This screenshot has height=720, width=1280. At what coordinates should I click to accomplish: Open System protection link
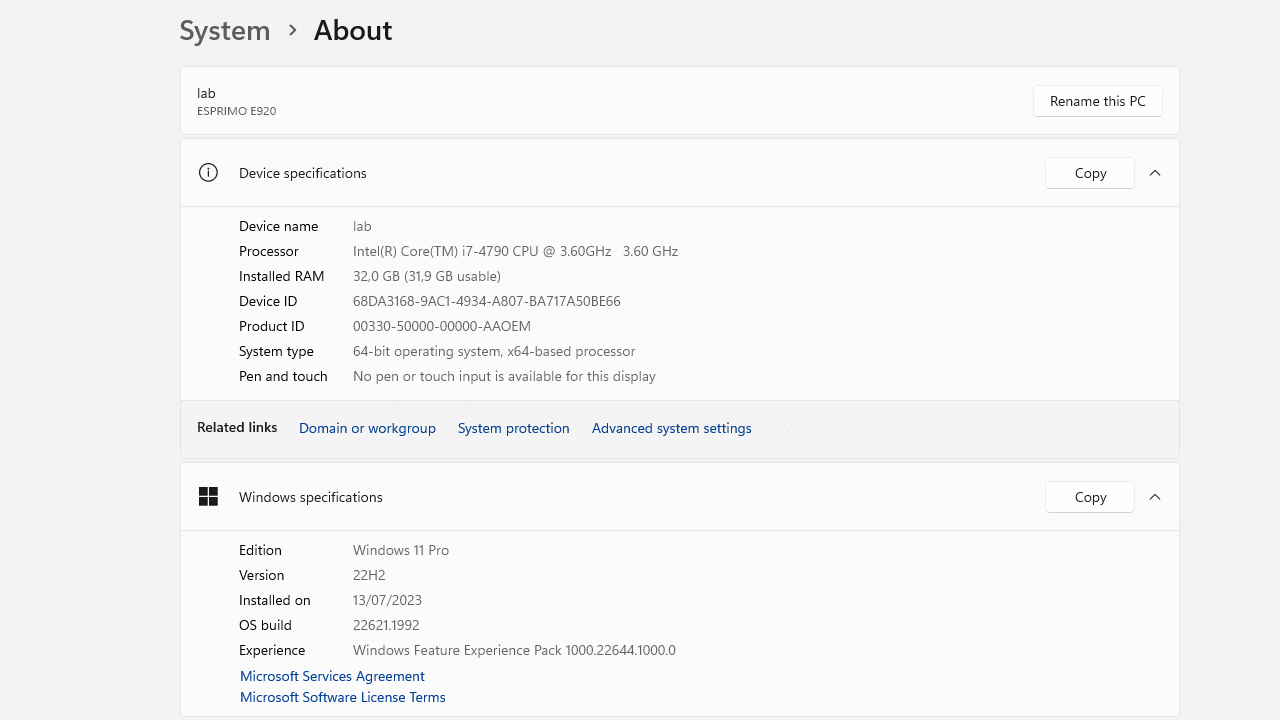[x=513, y=428]
